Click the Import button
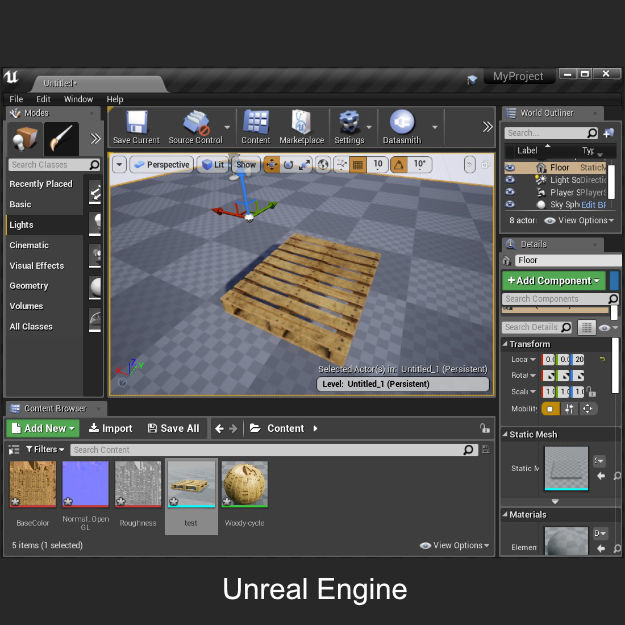This screenshot has height=625, width=625. [x=110, y=428]
